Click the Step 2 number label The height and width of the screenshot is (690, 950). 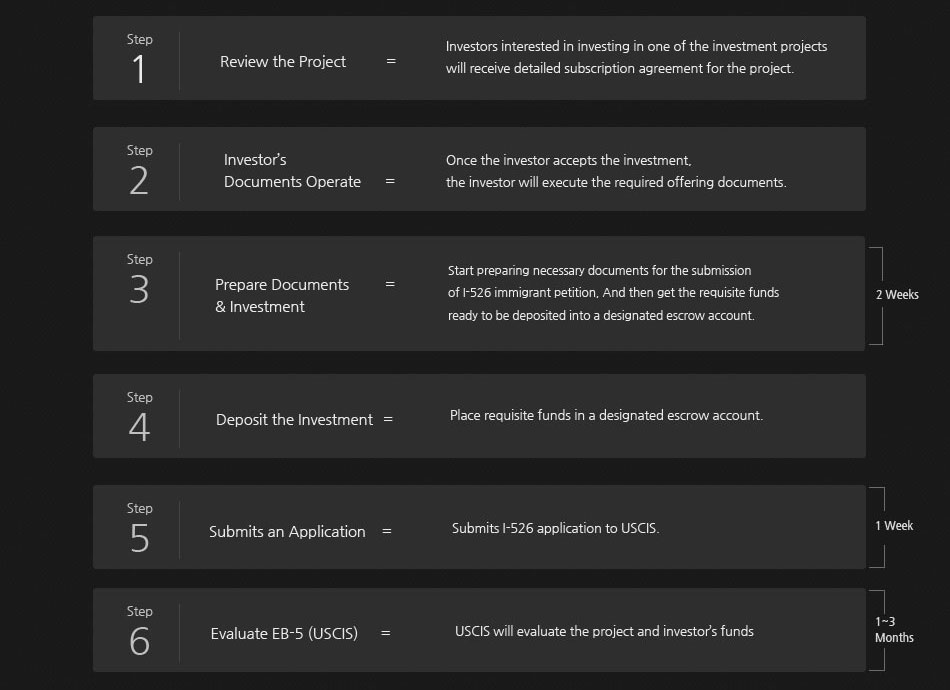tap(139, 170)
